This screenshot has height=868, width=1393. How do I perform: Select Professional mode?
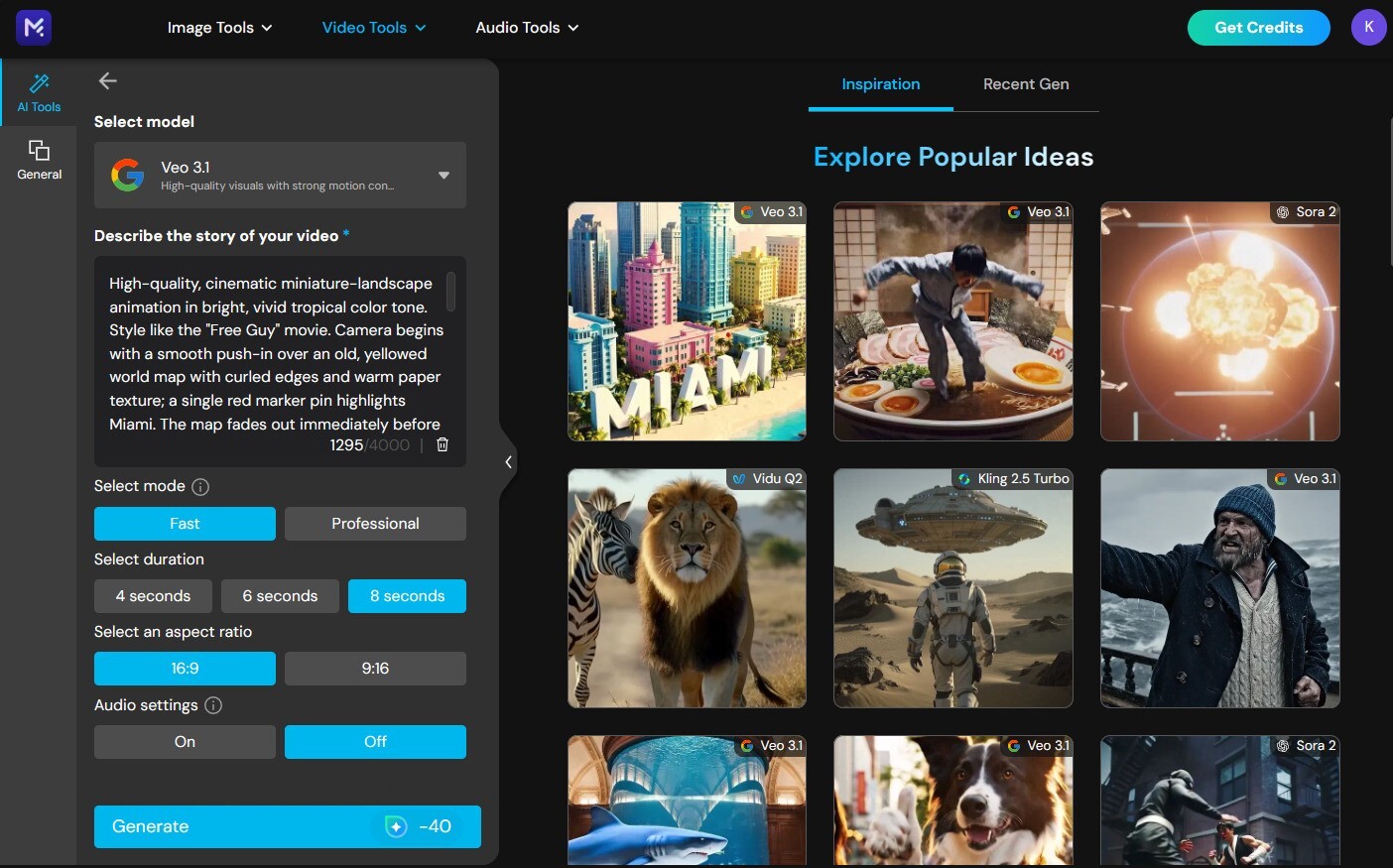point(375,524)
